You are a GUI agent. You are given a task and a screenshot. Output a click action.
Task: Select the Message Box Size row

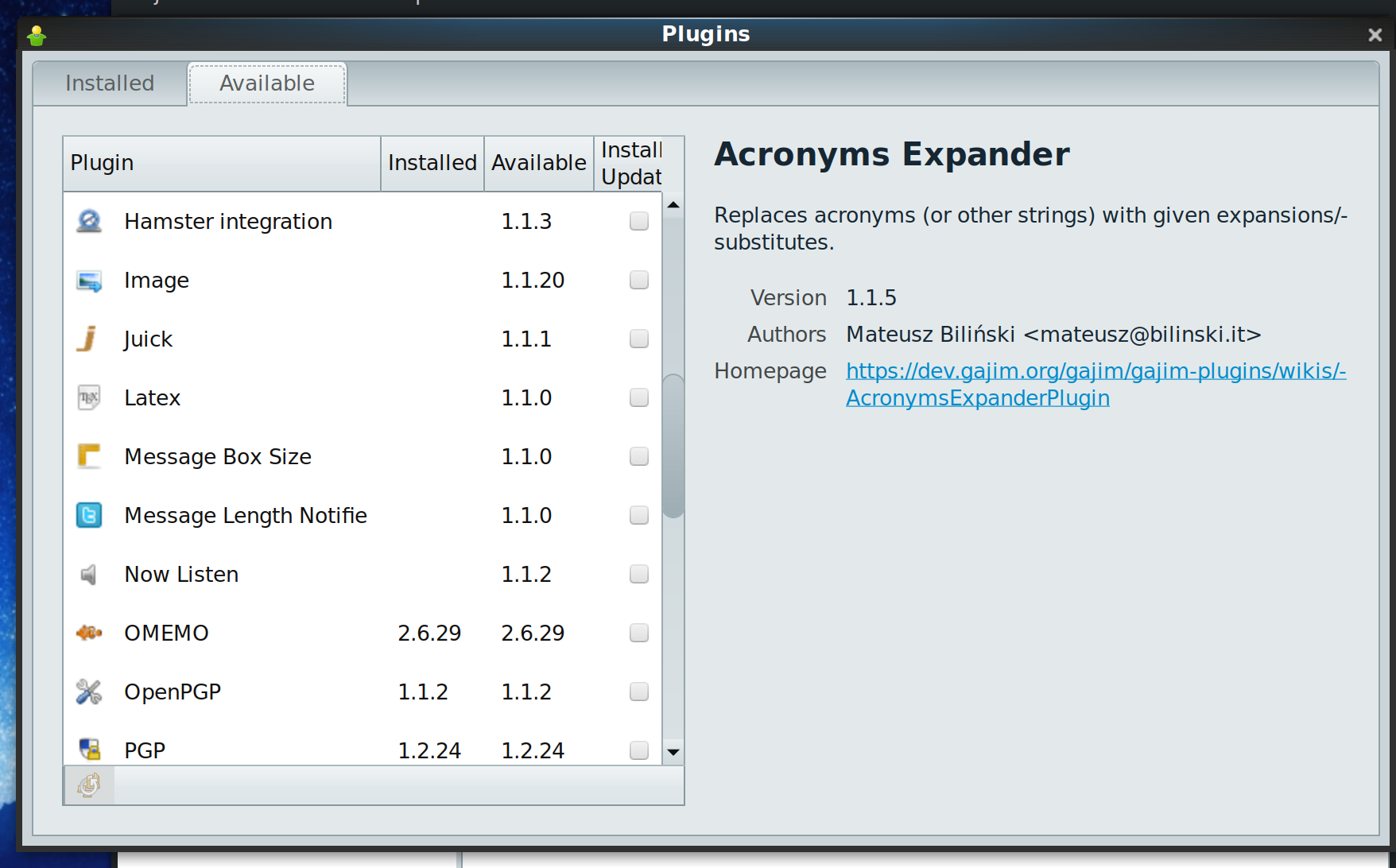tap(363, 456)
